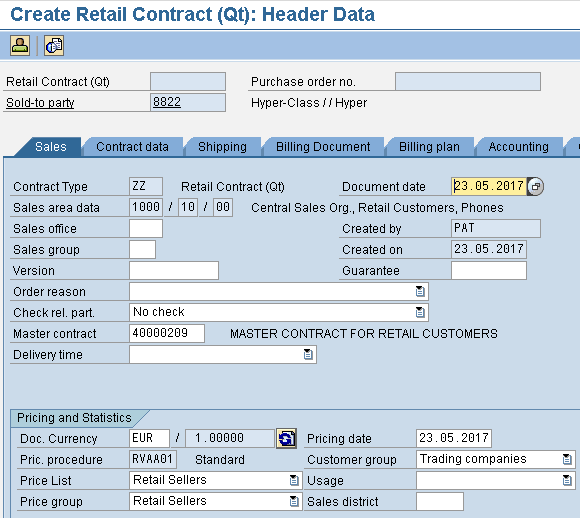This screenshot has width=580, height=518.
Task: Expand the Customer group dropdown
Action: [567, 459]
